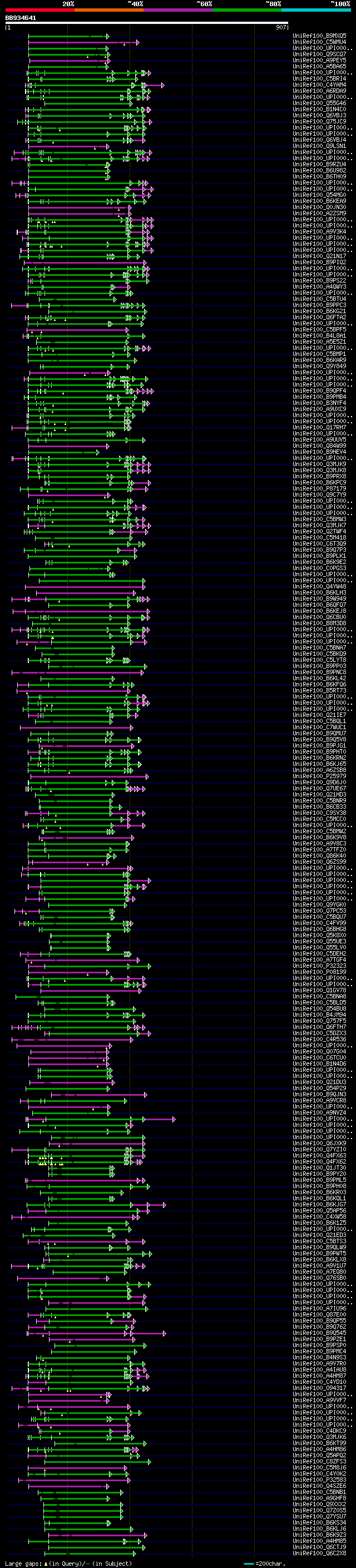Select hit label UniRef100_B6U982
356x1568 pixels.
click(319, 170)
